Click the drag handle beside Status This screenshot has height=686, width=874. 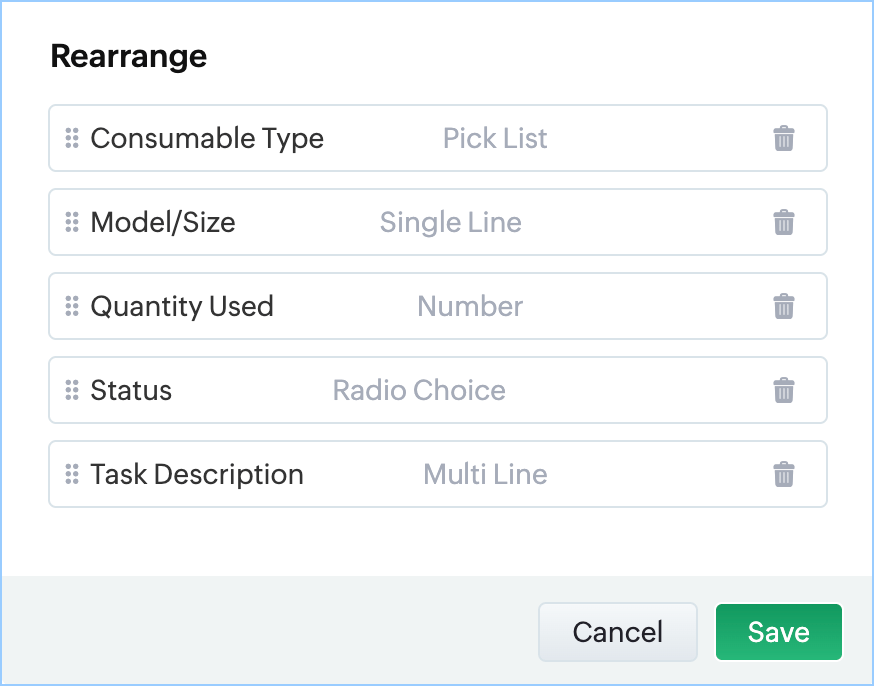[71, 390]
